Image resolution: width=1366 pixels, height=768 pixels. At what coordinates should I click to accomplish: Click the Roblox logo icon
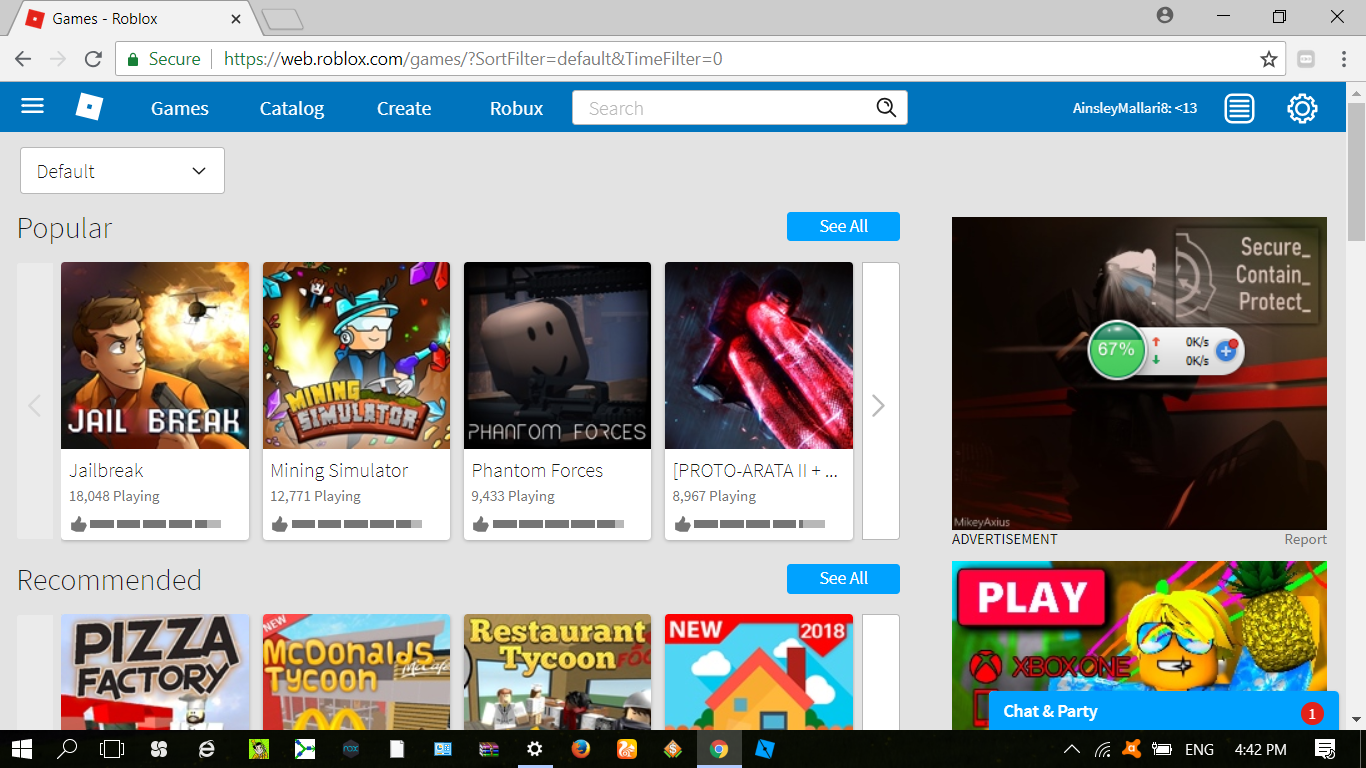(90, 107)
